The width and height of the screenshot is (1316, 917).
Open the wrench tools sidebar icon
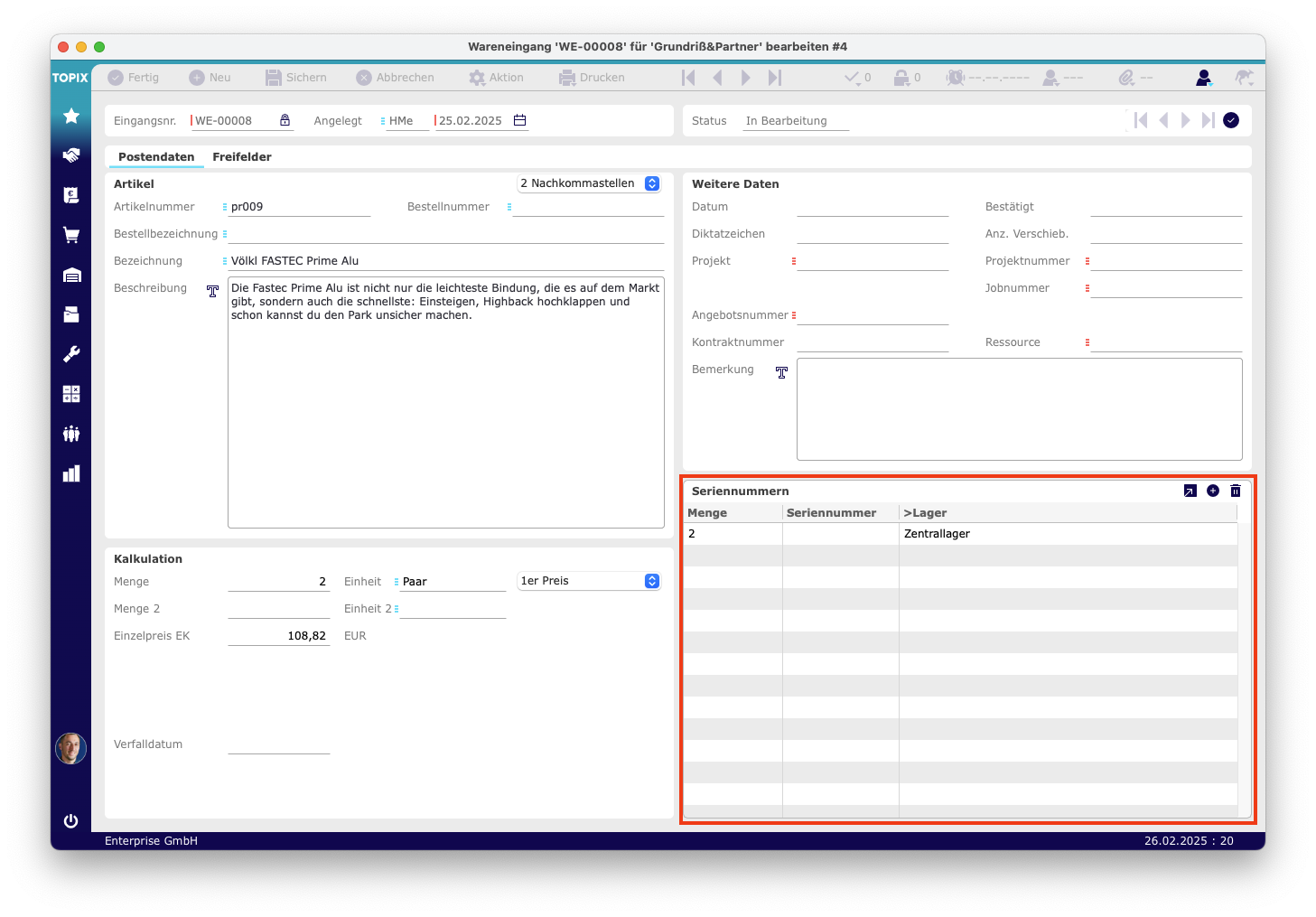click(71, 354)
